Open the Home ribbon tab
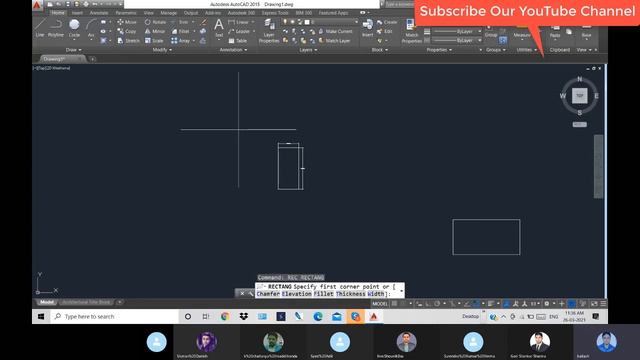This screenshot has height=360, width=640. click(x=58, y=13)
